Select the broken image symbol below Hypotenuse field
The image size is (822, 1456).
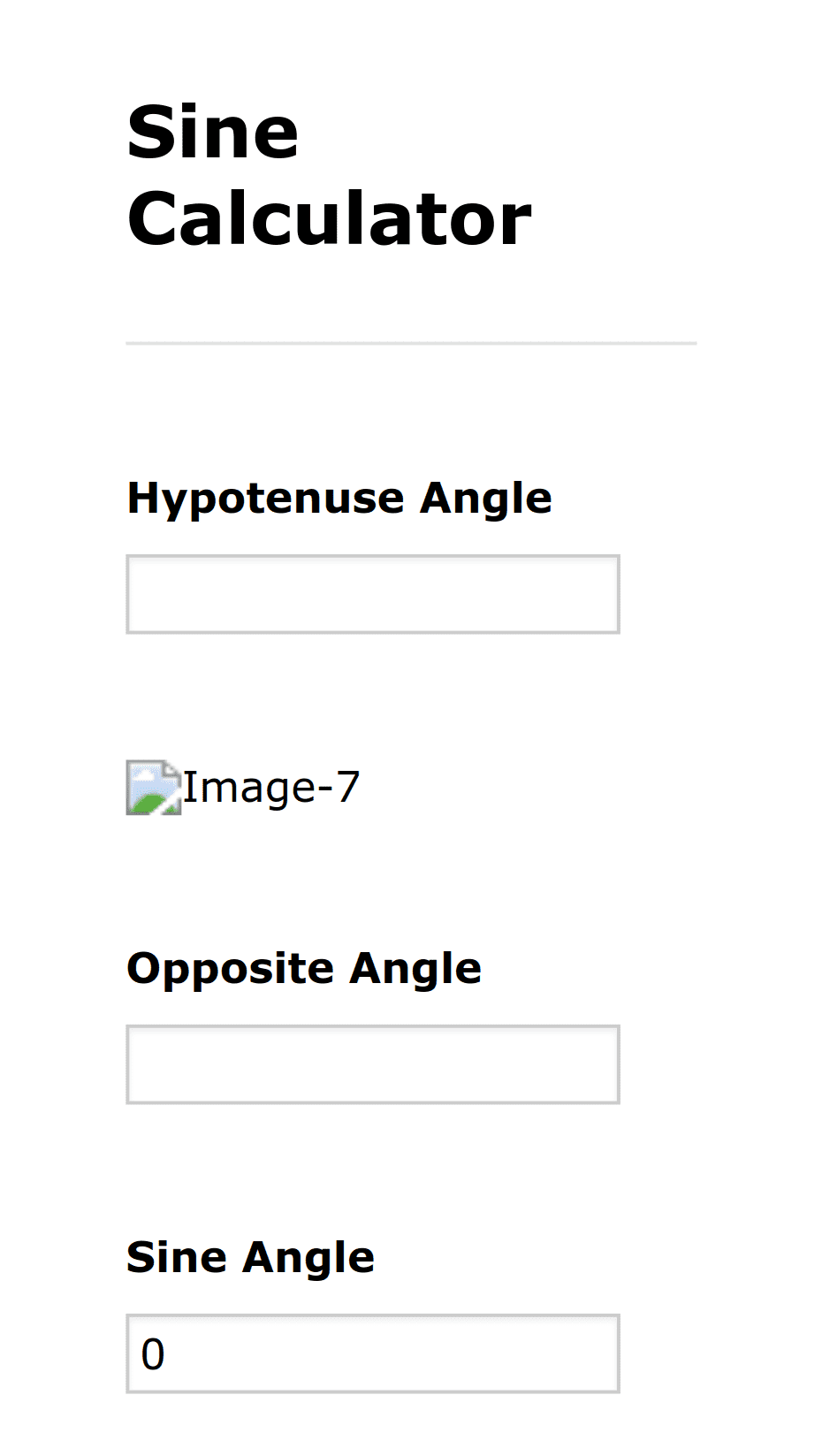pos(152,787)
